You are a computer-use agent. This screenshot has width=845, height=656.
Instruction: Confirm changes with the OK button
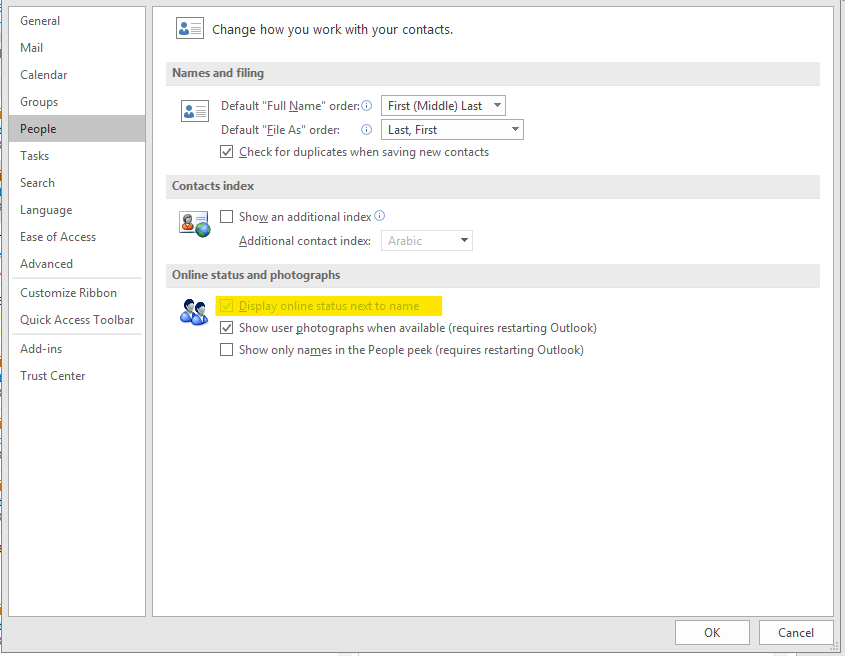(712, 632)
